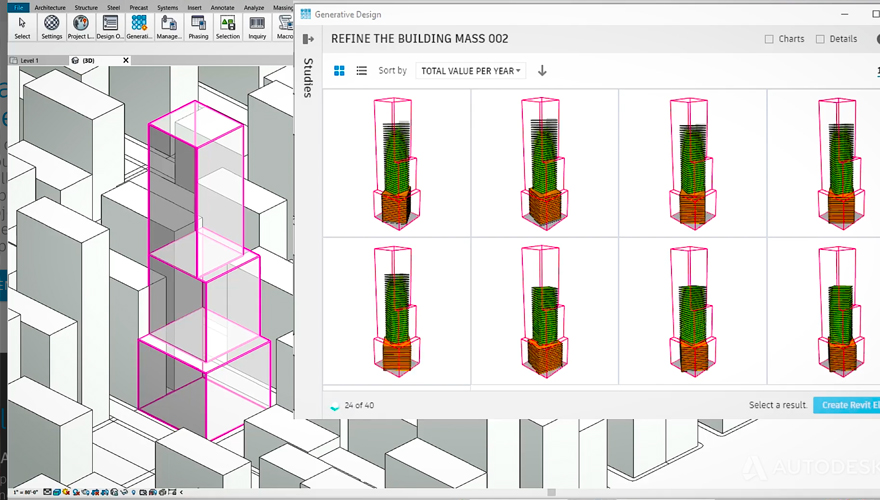Open the Visual Style icon in view bar

coord(57,492)
